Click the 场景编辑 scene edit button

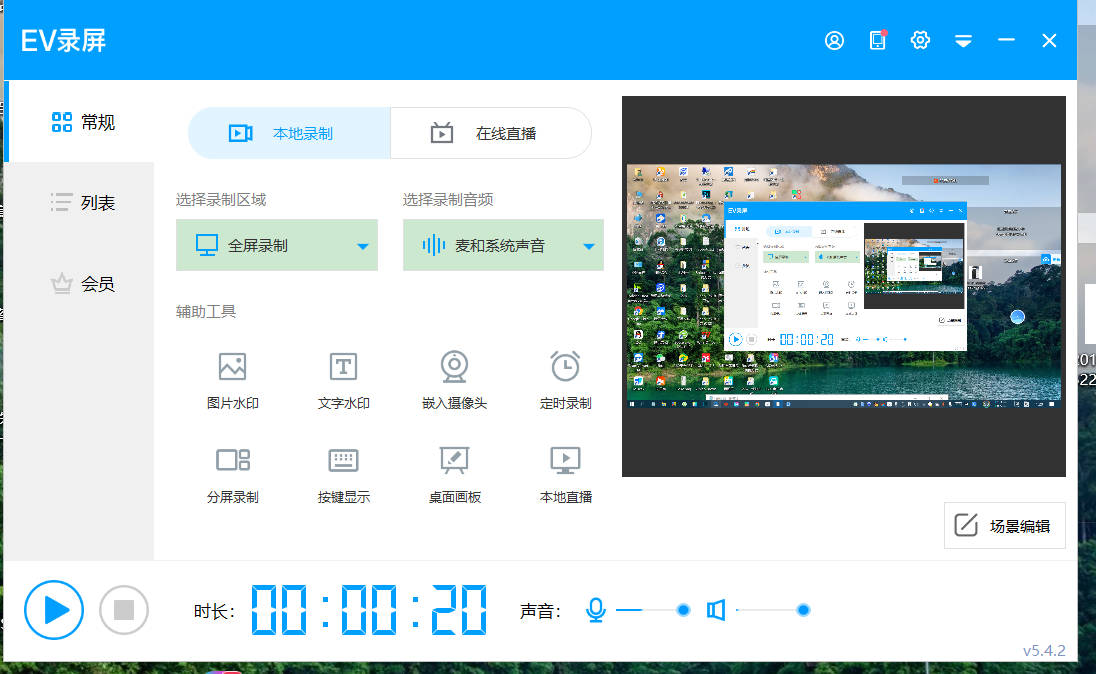pos(1004,526)
